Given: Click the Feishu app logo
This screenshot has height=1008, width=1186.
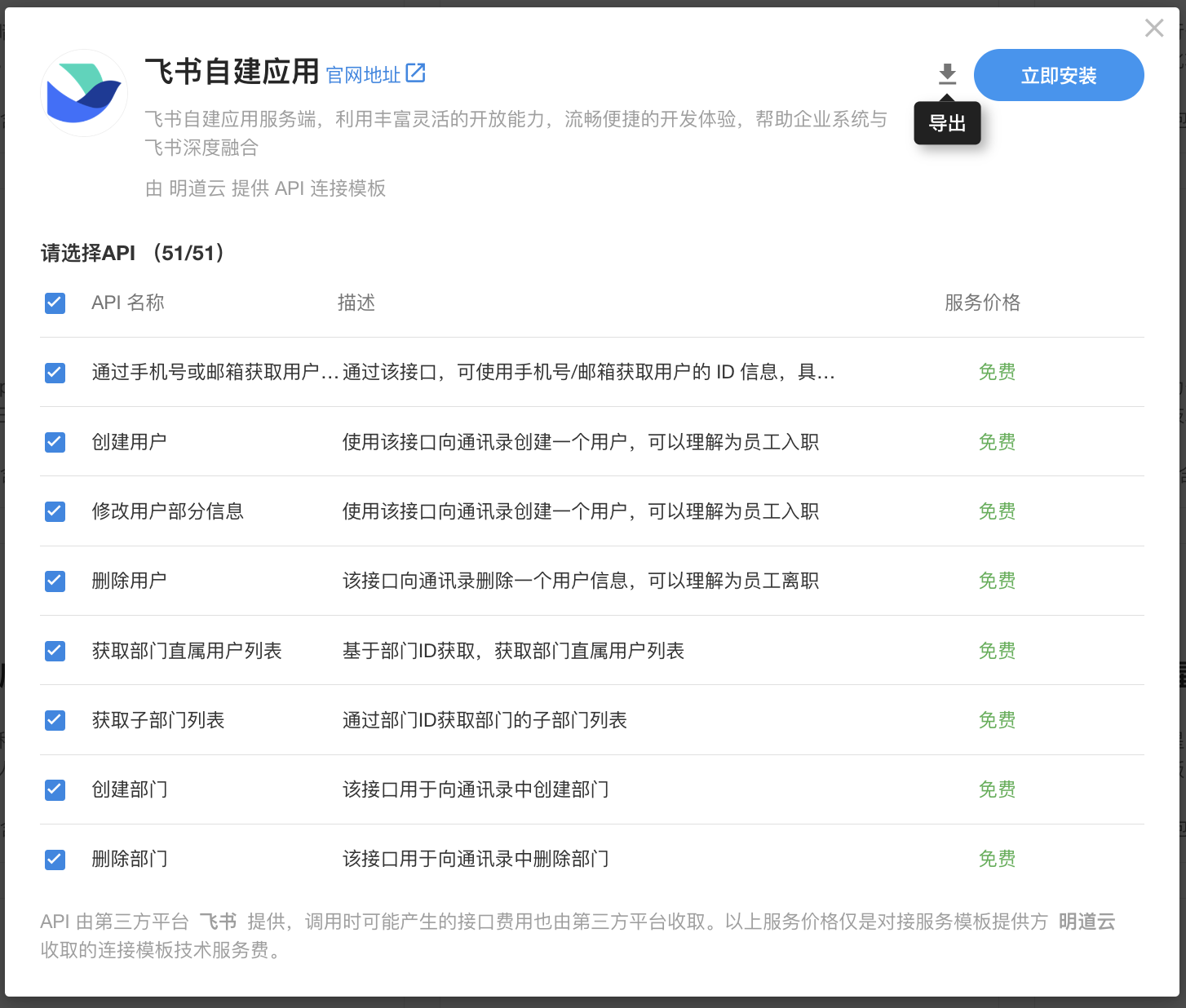Looking at the screenshot, I should pos(84,92).
